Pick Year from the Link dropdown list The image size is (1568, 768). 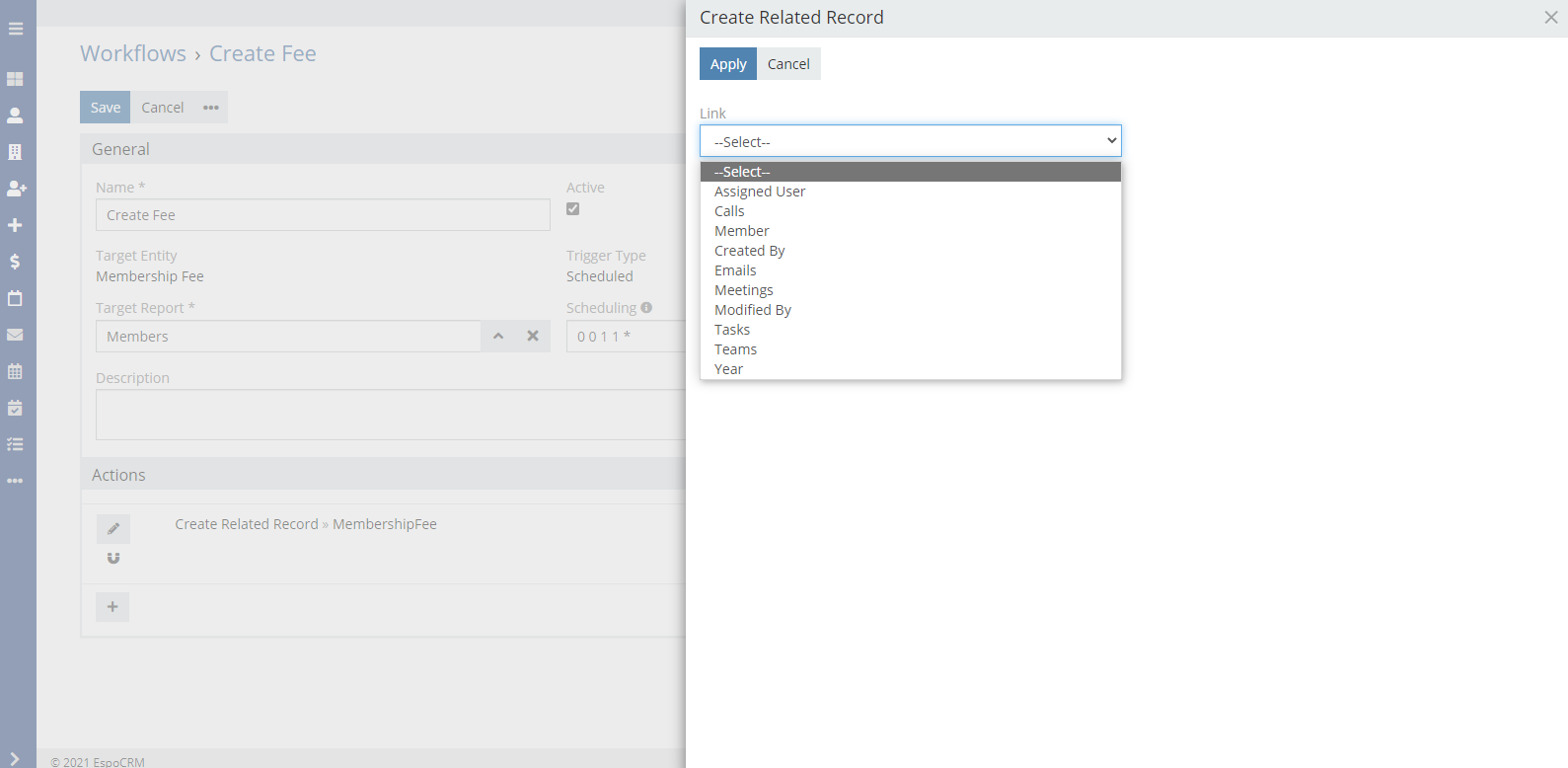pos(728,369)
